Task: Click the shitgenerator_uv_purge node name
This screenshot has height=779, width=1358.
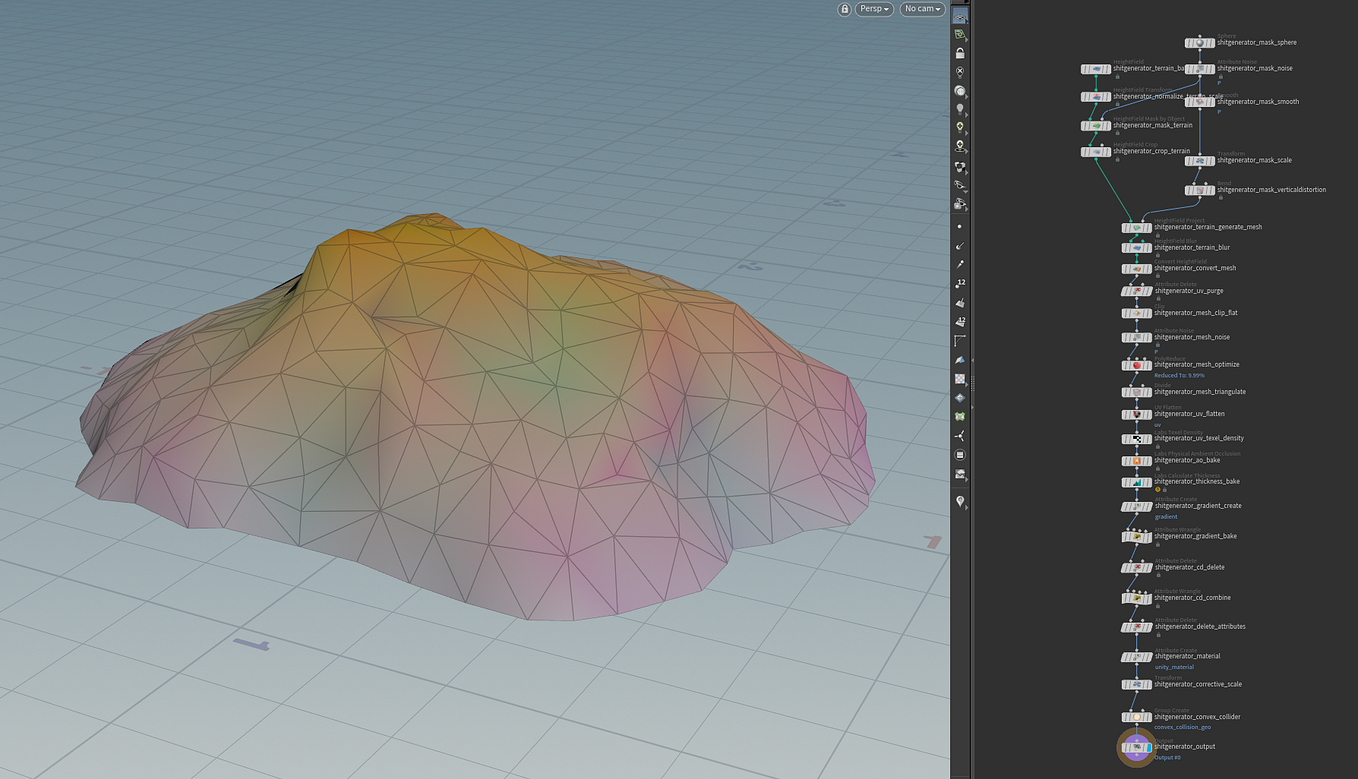Action: (1189, 291)
